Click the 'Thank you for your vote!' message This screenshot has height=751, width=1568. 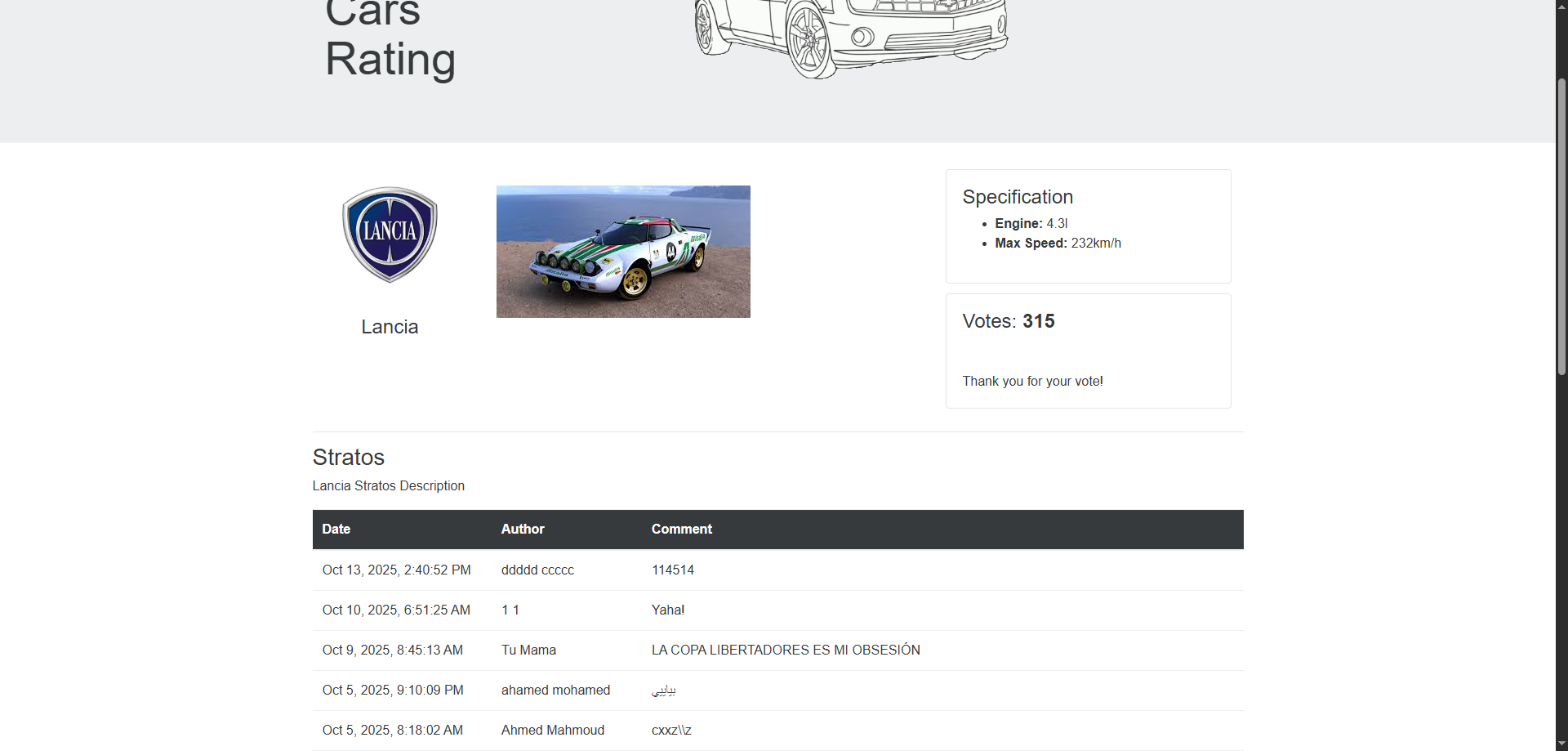(1032, 382)
